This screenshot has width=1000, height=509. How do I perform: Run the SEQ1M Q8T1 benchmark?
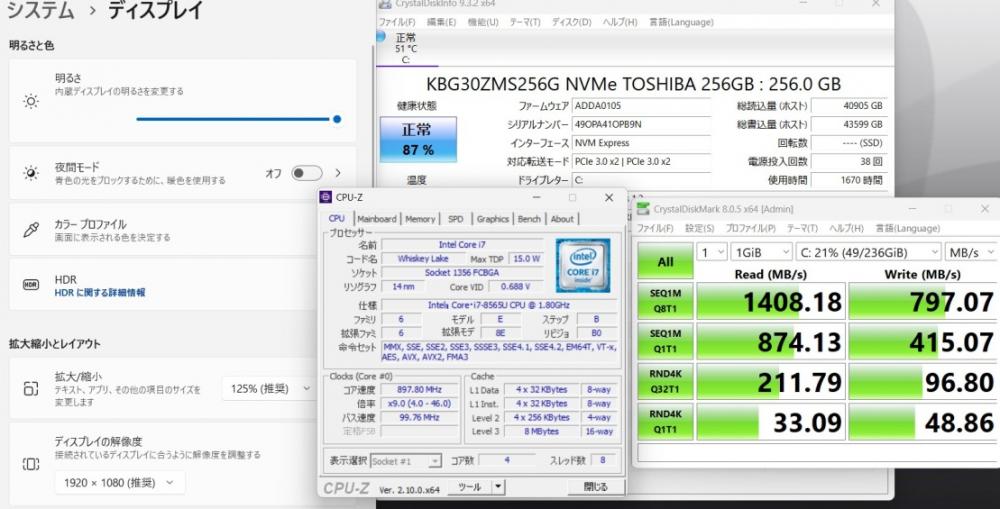(665, 301)
